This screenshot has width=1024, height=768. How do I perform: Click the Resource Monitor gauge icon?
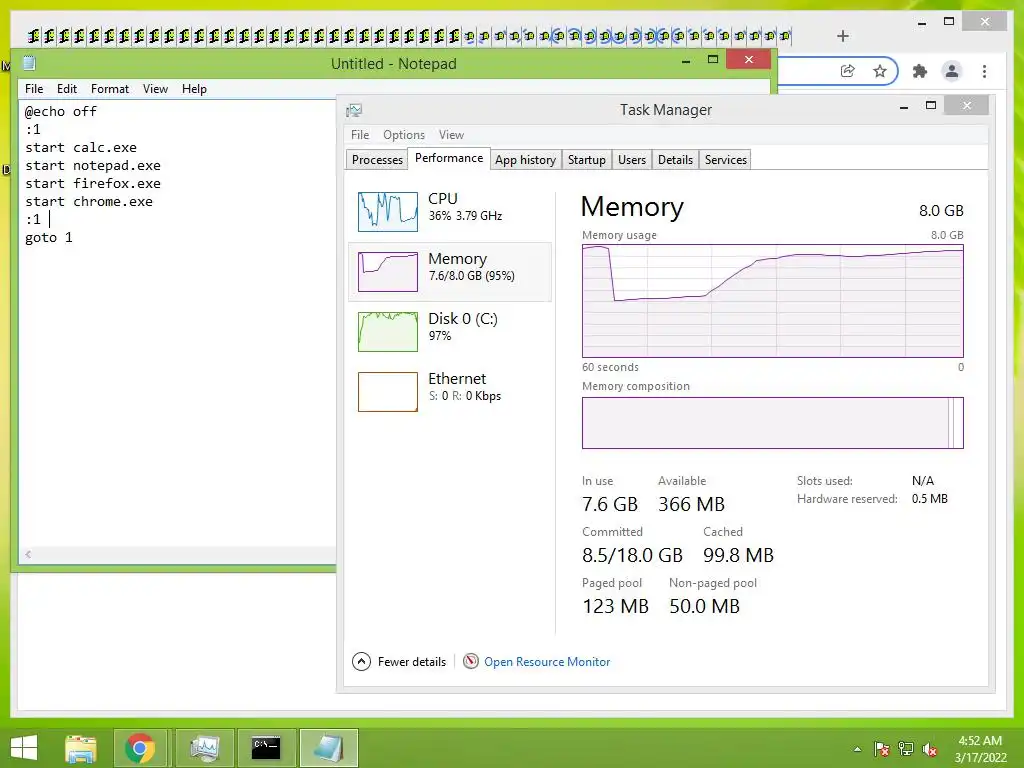coord(470,662)
